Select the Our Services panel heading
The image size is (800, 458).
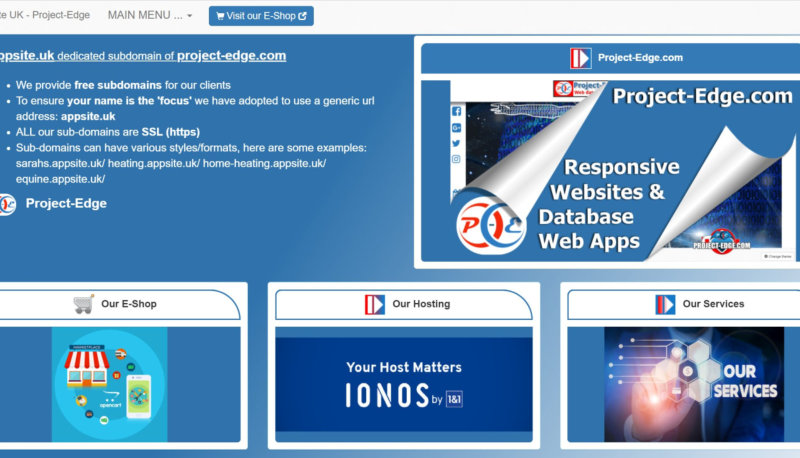(x=713, y=304)
